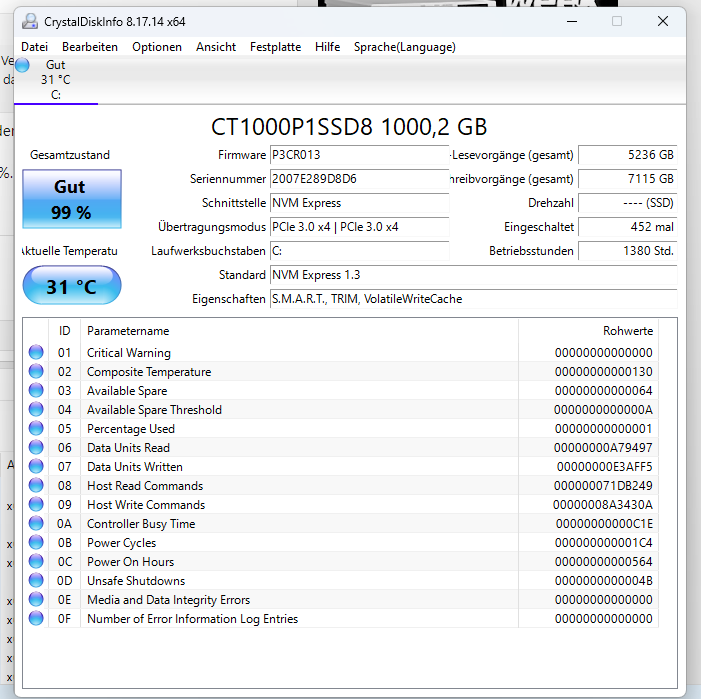Click status orb for Critical Warning row
The width and height of the screenshot is (701, 699).
coord(36,352)
